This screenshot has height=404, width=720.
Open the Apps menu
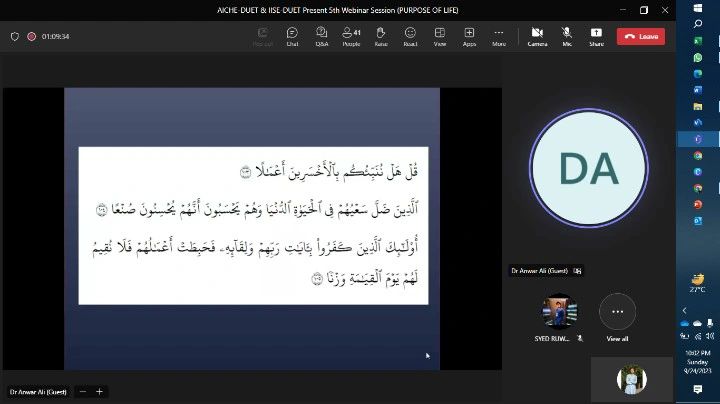click(469, 36)
